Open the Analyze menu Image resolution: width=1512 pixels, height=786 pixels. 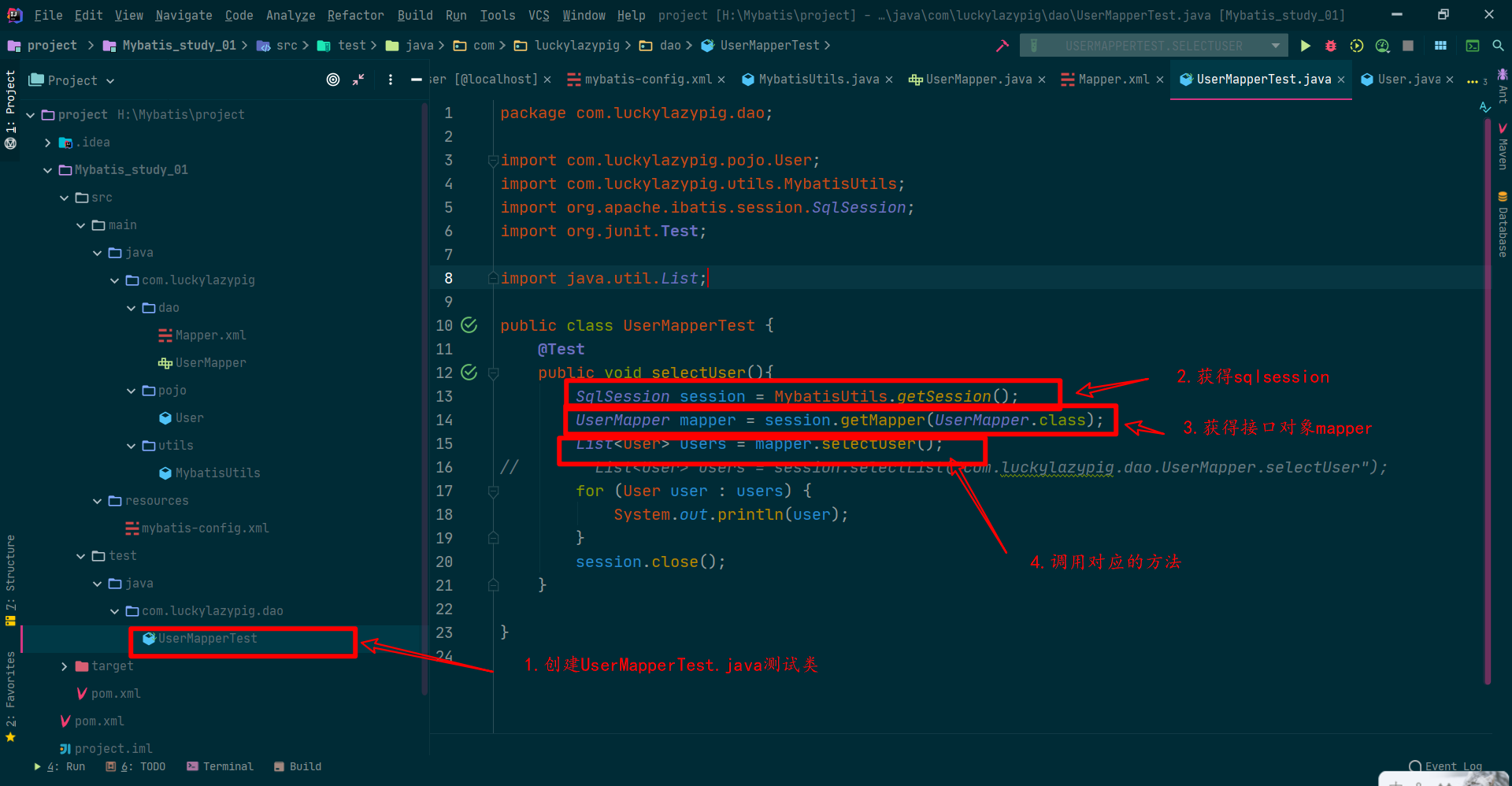click(290, 15)
